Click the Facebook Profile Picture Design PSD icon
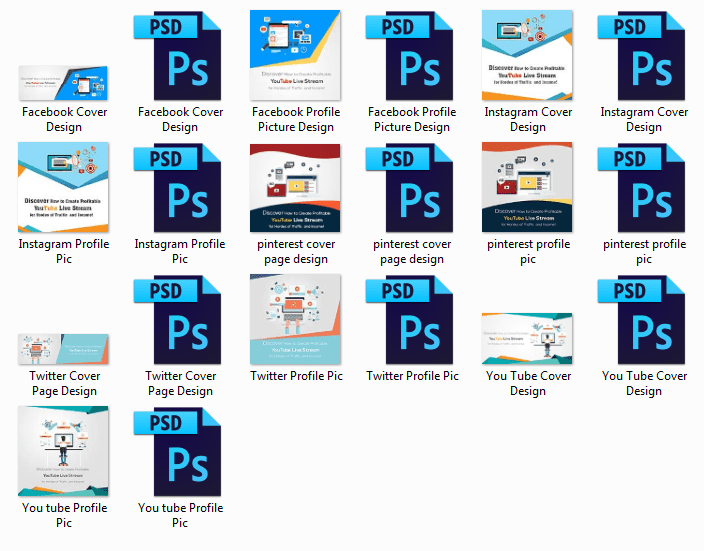 pos(412,56)
